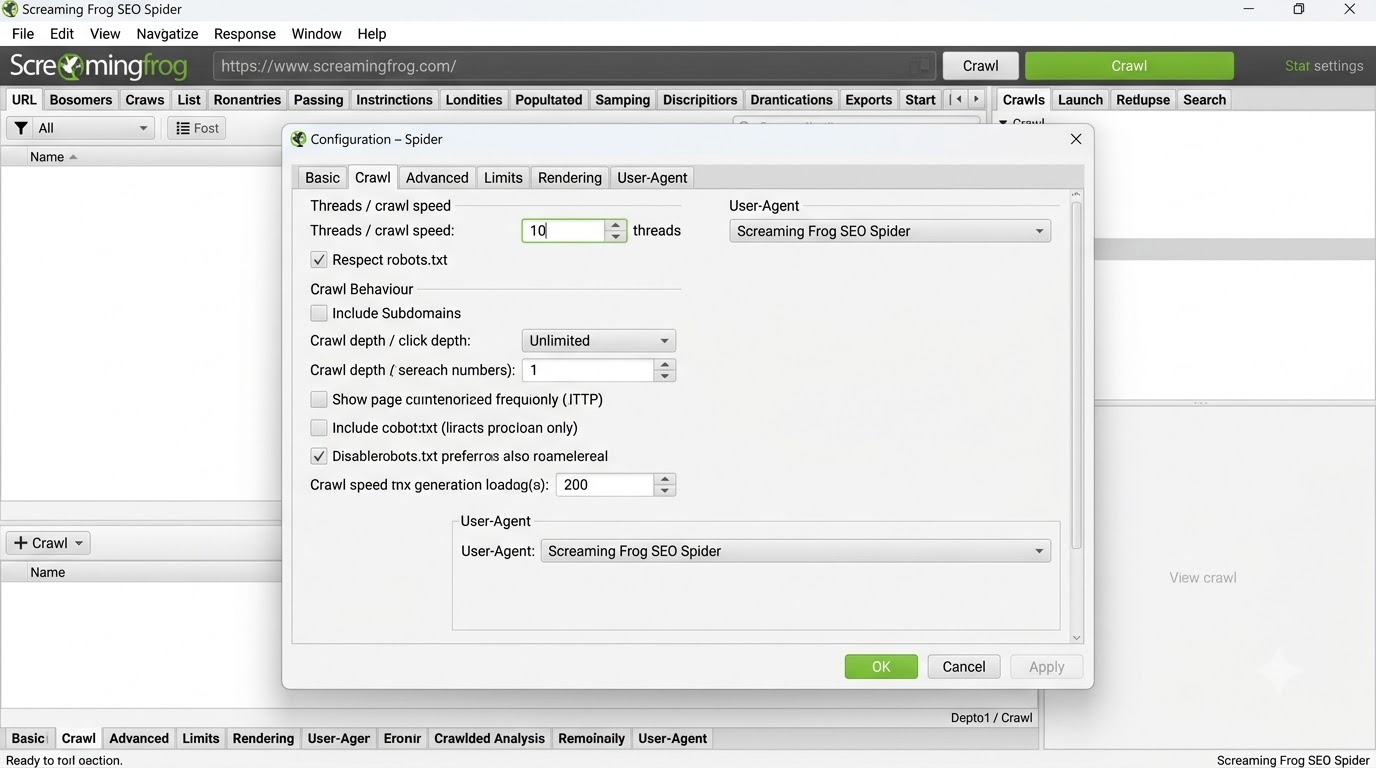The image size is (1376, 768).
Task: Click the green Crawl button in the toolbar
Action: (1129, 66)
